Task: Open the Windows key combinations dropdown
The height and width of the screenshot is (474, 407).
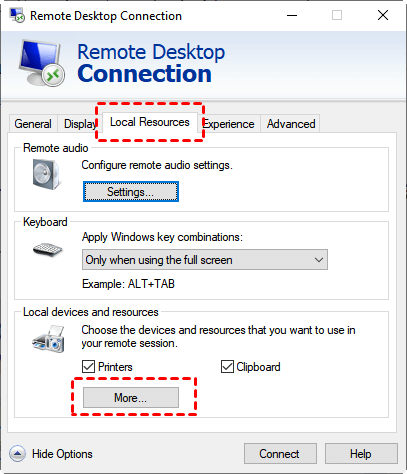Action: point(205,260)
